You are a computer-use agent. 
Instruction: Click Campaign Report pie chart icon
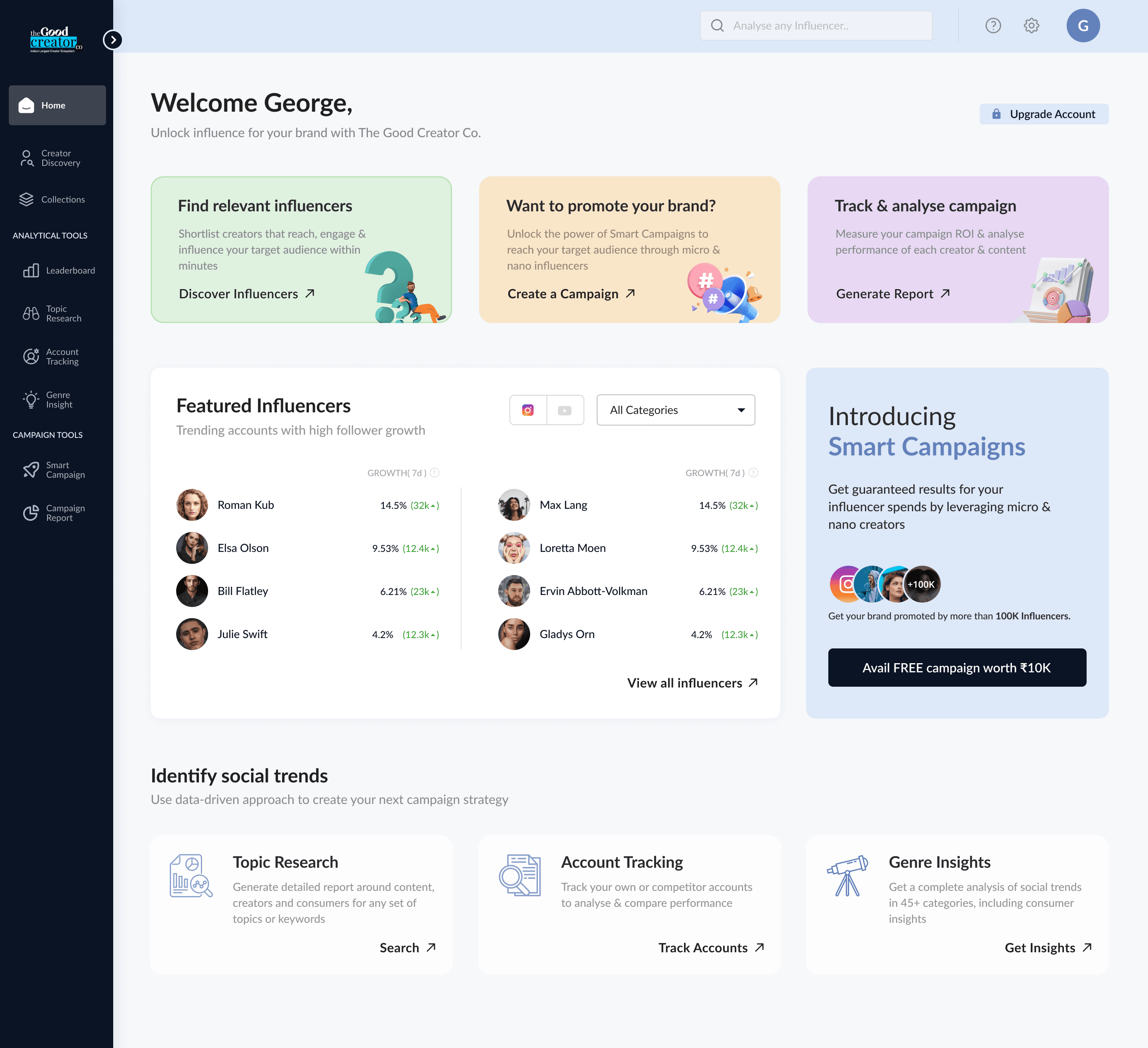[31, 512]
